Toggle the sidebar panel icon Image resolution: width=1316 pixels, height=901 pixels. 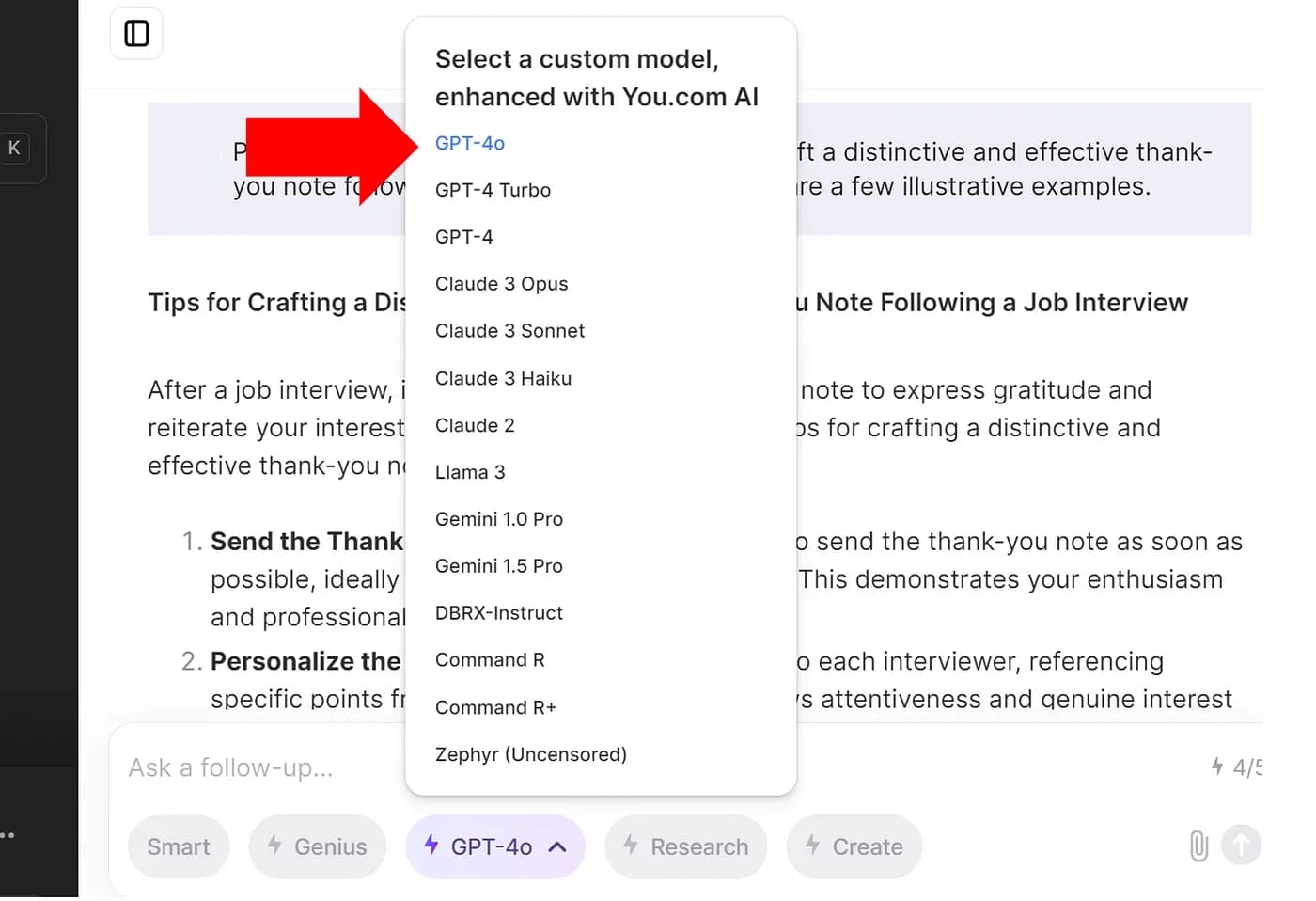[136, 34]
